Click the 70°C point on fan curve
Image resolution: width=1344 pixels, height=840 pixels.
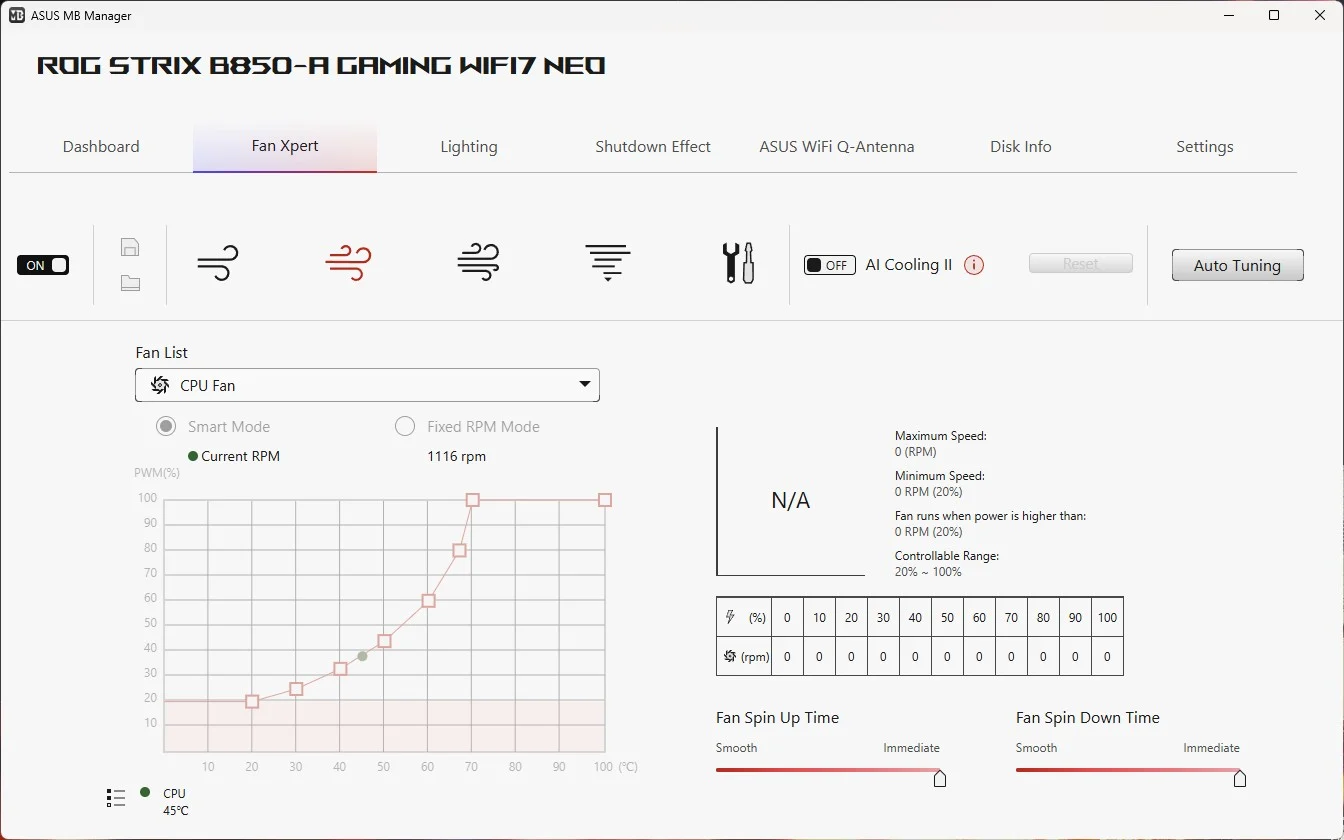pyautogui.click(x=473, y=500)
